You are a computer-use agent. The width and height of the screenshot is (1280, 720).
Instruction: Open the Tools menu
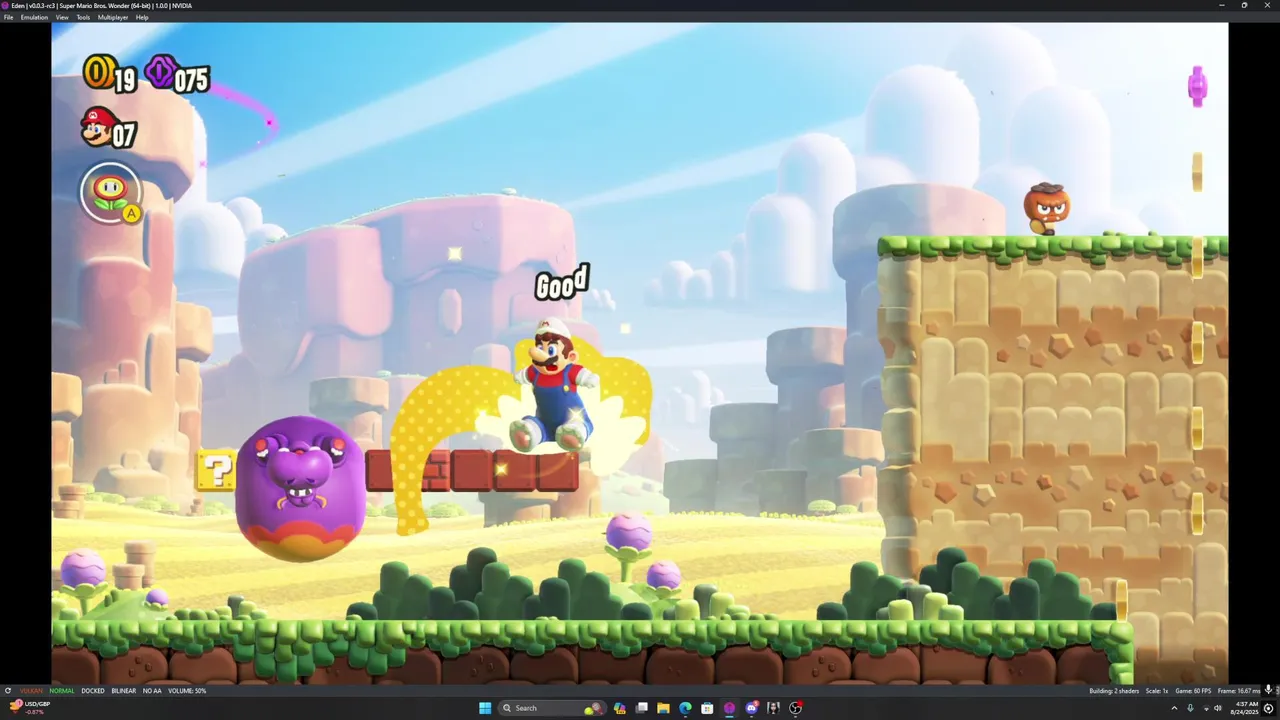tap(83, 17)
